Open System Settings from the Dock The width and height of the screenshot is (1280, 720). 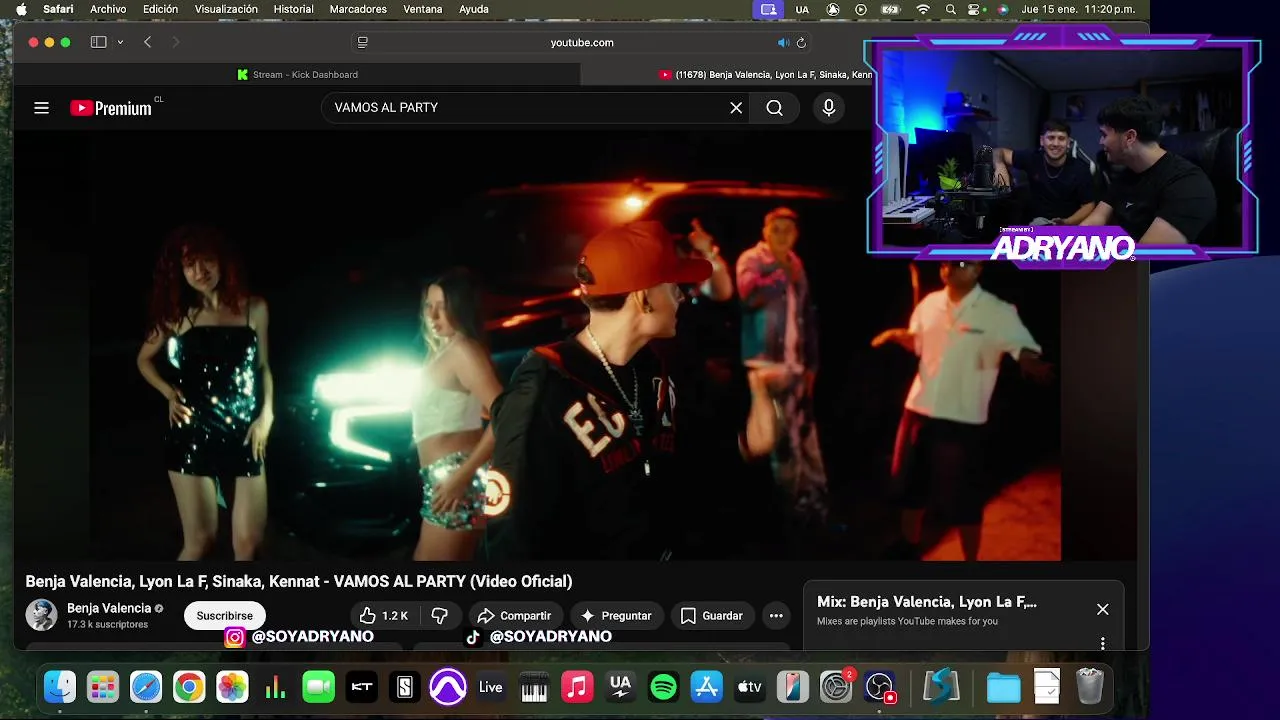click(x=835, y=687)
